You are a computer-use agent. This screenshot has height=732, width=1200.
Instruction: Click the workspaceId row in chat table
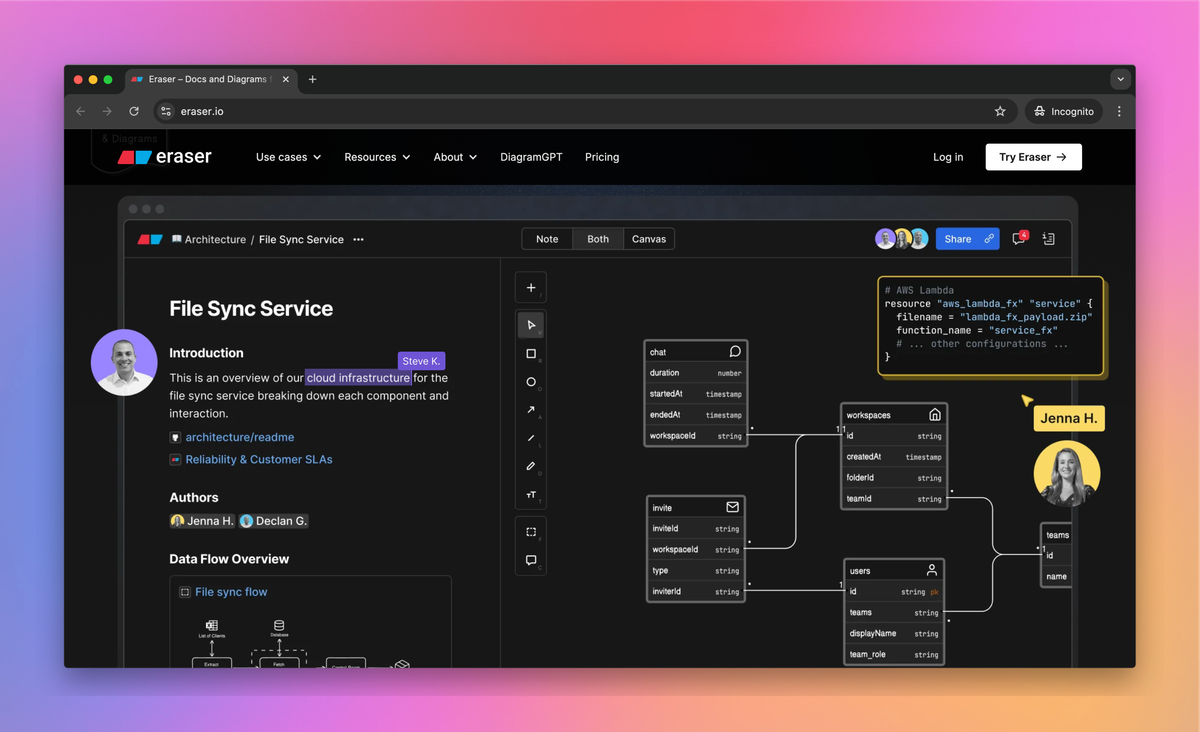(x=695, y=436)
